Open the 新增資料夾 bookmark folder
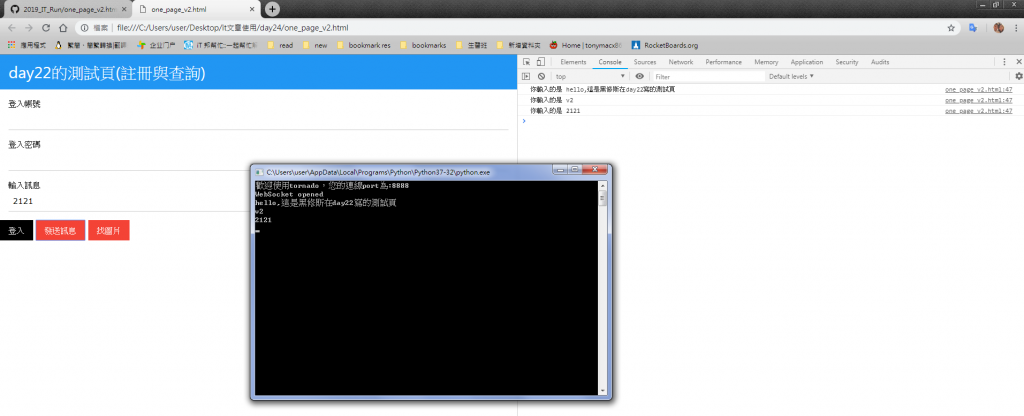The width and height of the screenshot is (1024, 416). (x=519, y=46)
